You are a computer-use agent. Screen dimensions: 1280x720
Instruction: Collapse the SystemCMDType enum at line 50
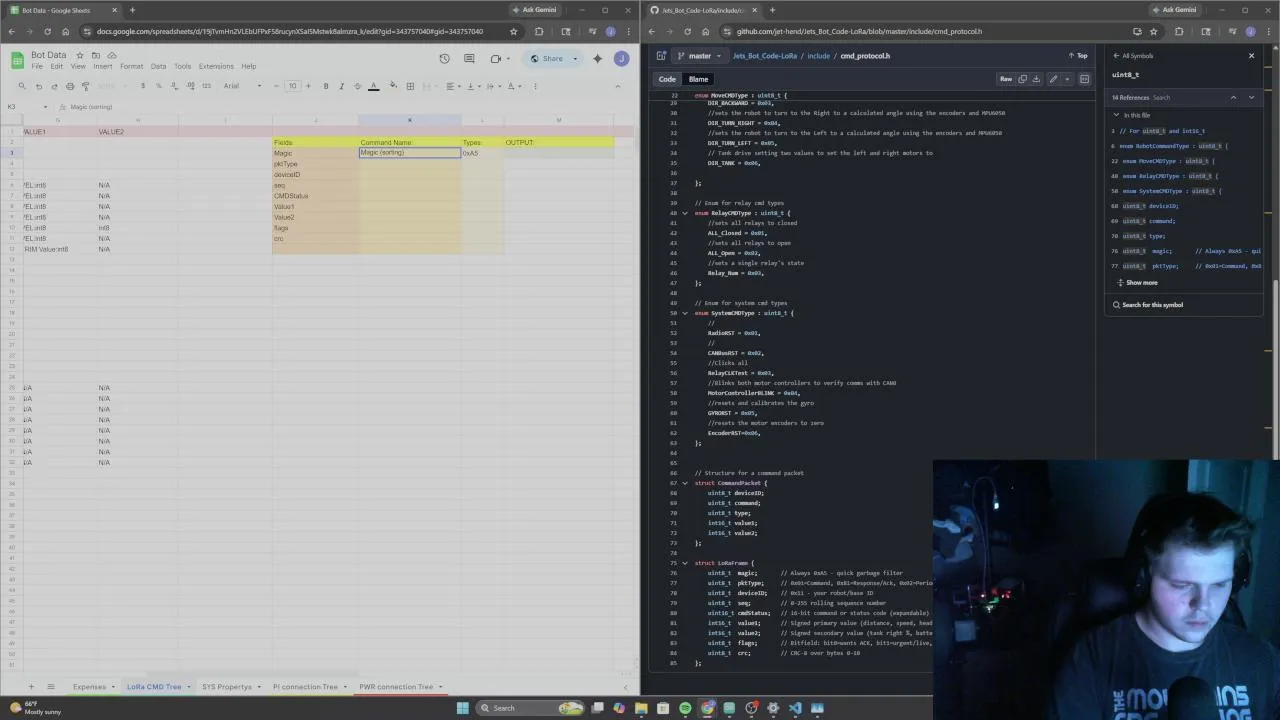(685, 313)
